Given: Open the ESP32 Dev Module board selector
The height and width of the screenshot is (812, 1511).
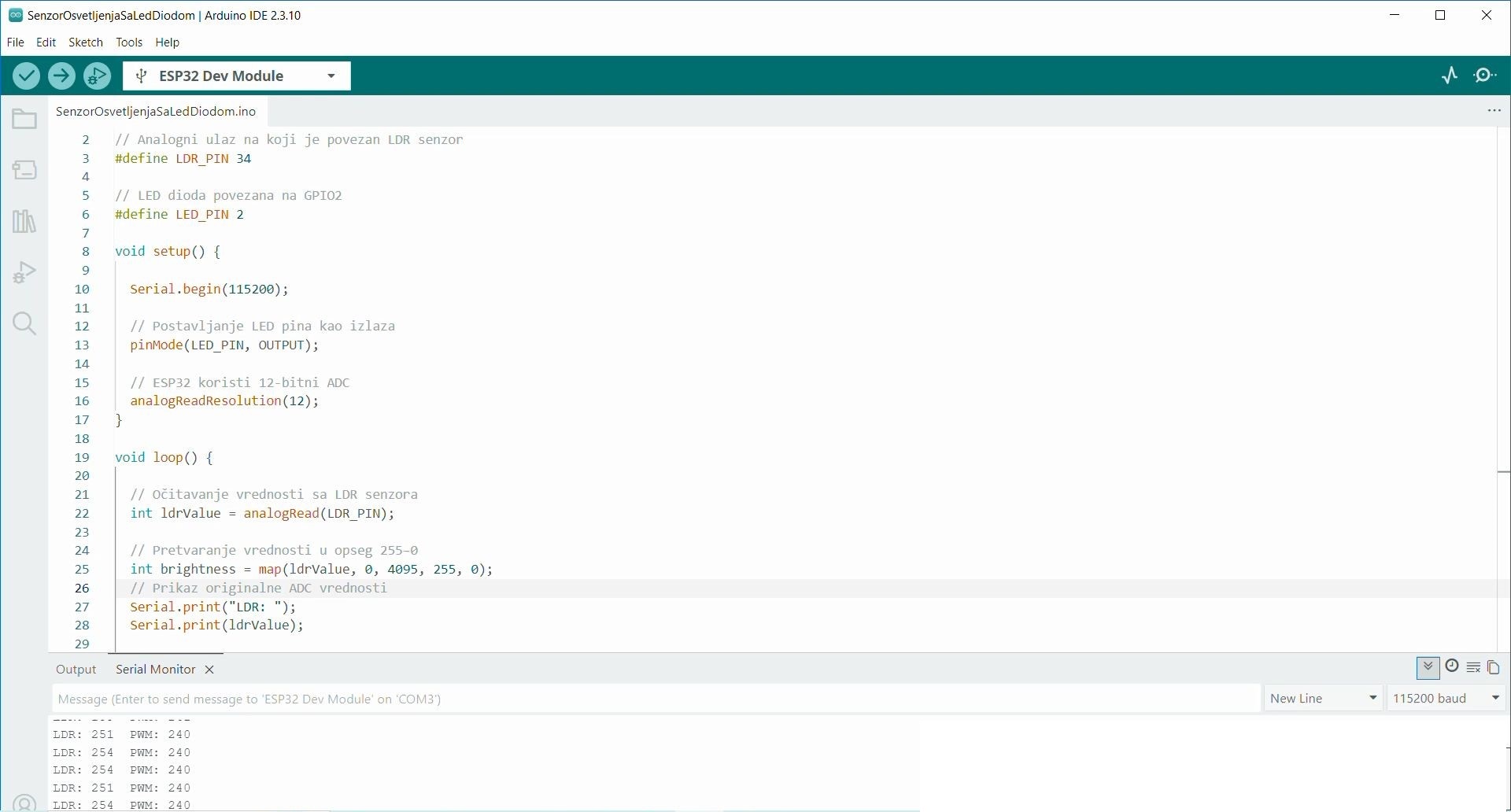Looking at the screenshot, I should tap(237, 76).
